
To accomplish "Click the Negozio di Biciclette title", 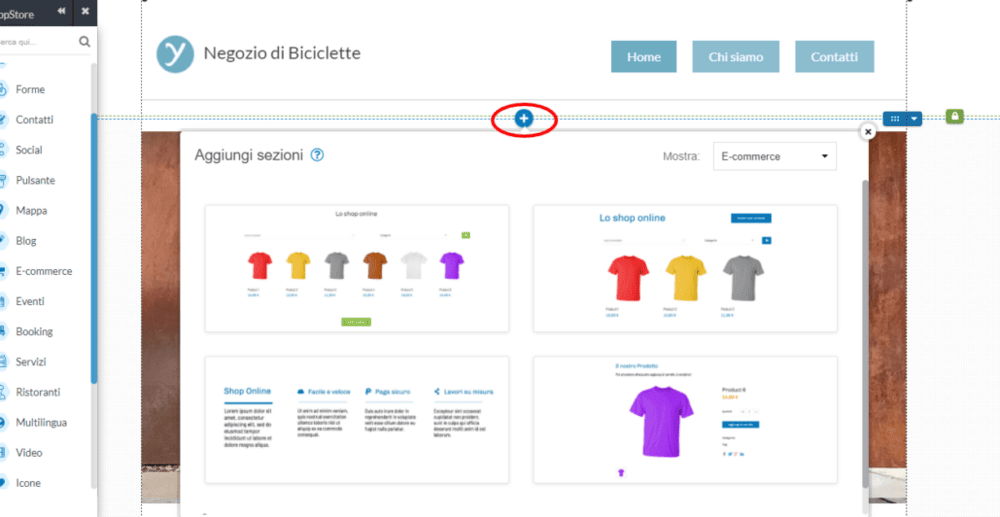I will point(282,53).
